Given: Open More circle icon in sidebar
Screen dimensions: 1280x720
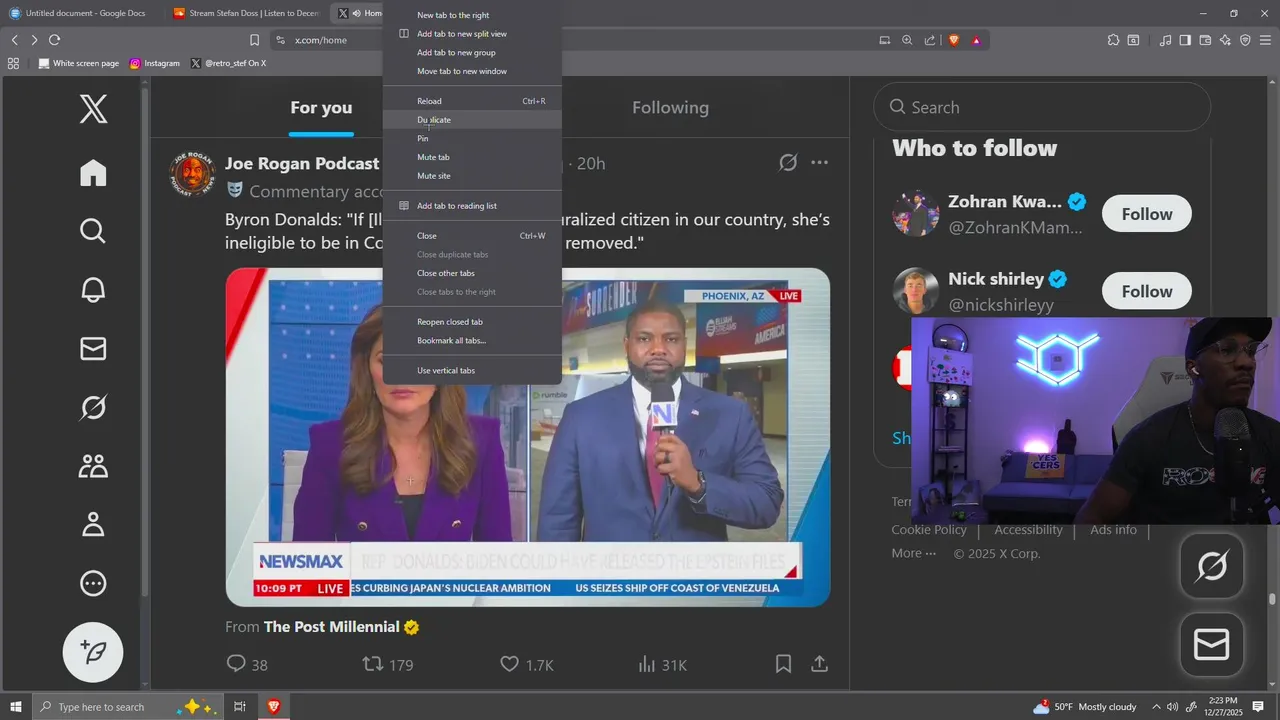Looking at the screenshot, I should point(93,583).
